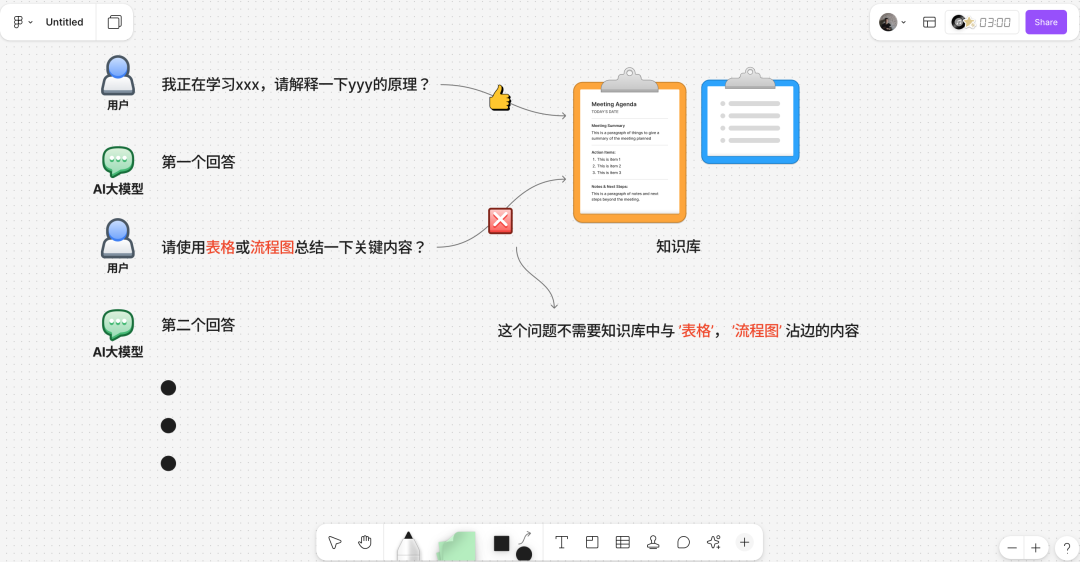Select the curved connector arrow tool

525,537
